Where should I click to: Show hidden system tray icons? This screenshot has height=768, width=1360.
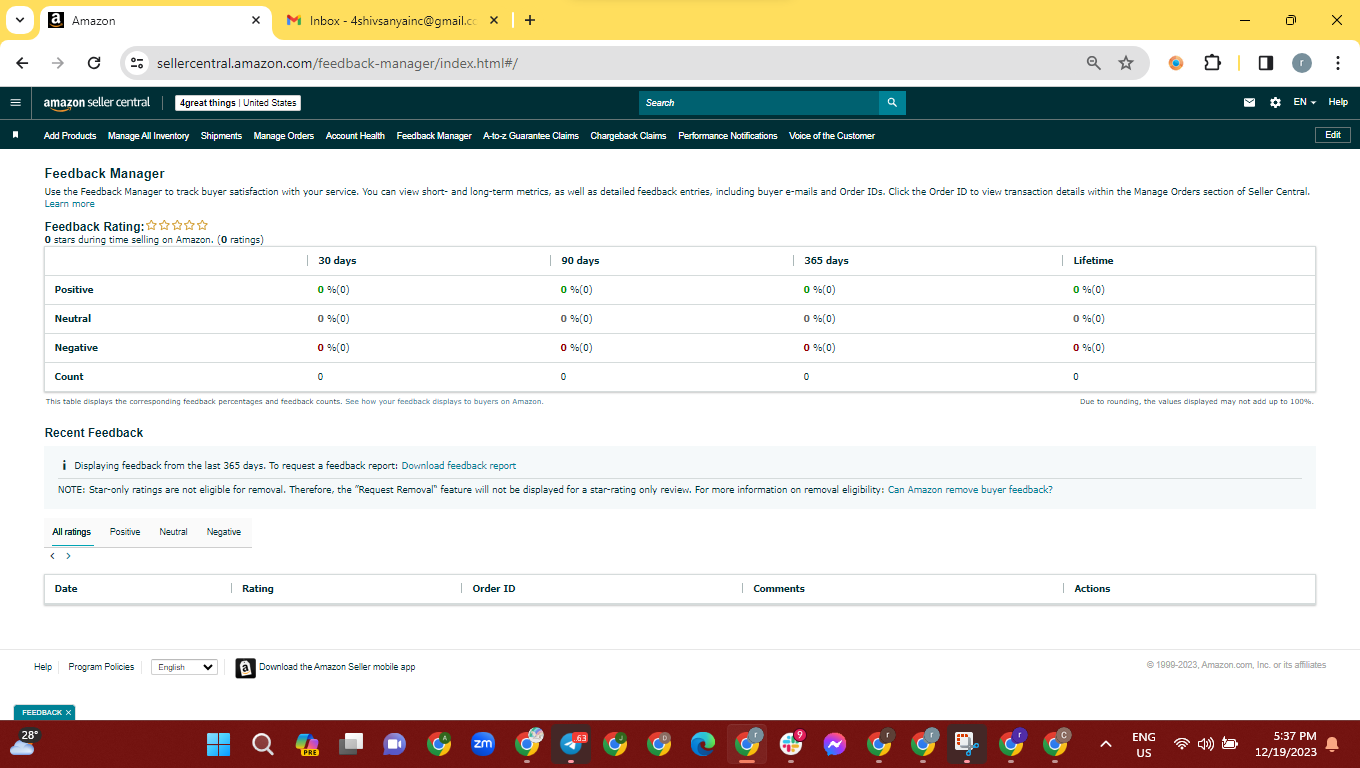(1105, 744)
